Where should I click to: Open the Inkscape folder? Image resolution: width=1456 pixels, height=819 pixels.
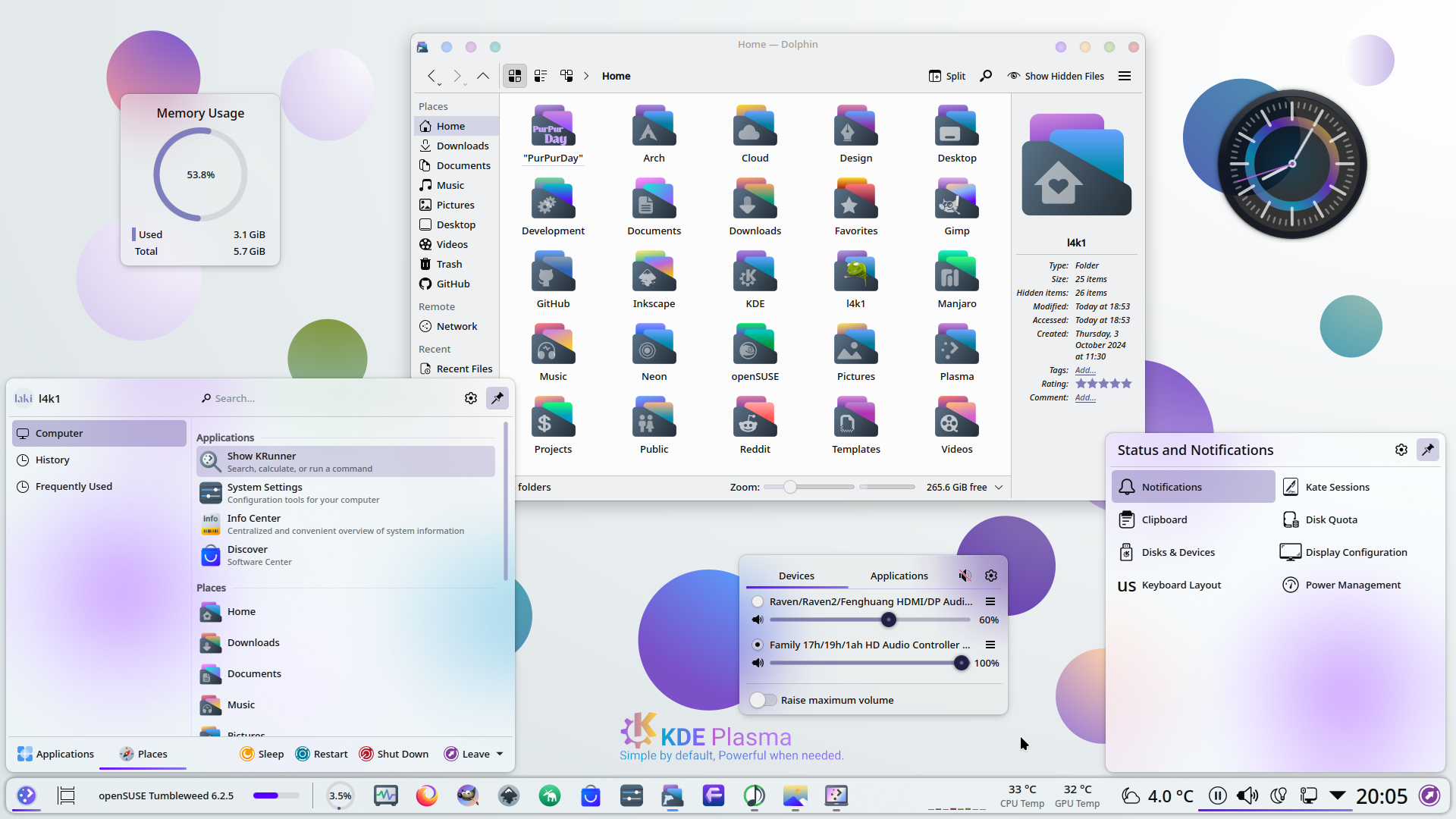coord(654,281)
